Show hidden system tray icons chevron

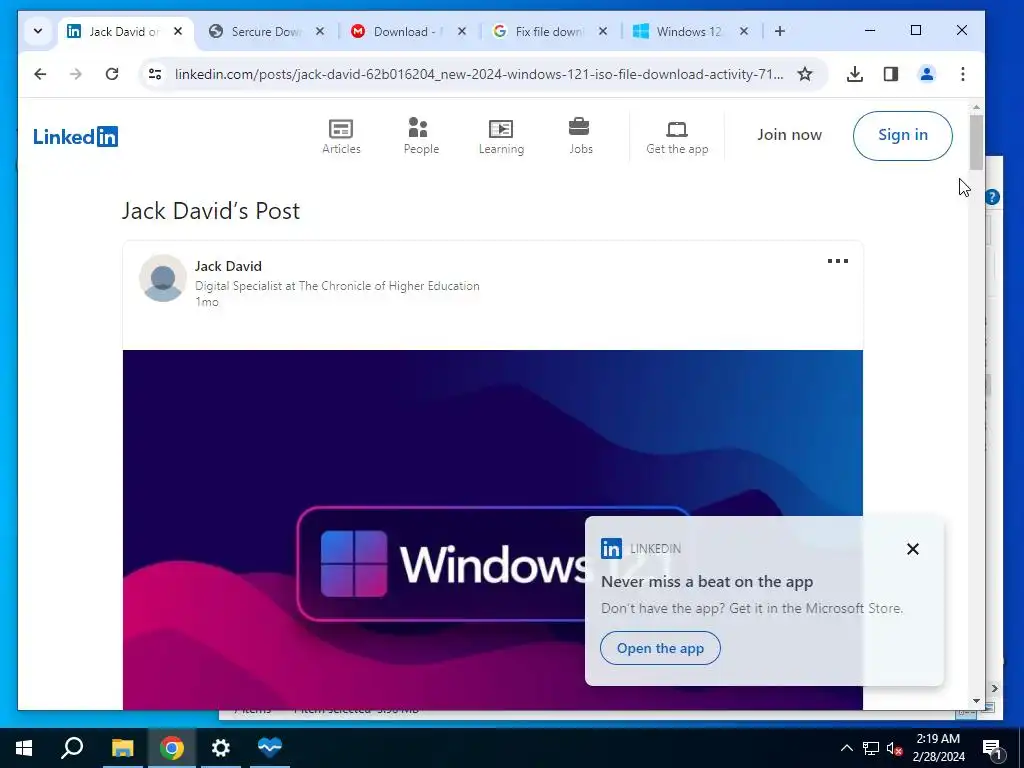click(x=846, y=748)
